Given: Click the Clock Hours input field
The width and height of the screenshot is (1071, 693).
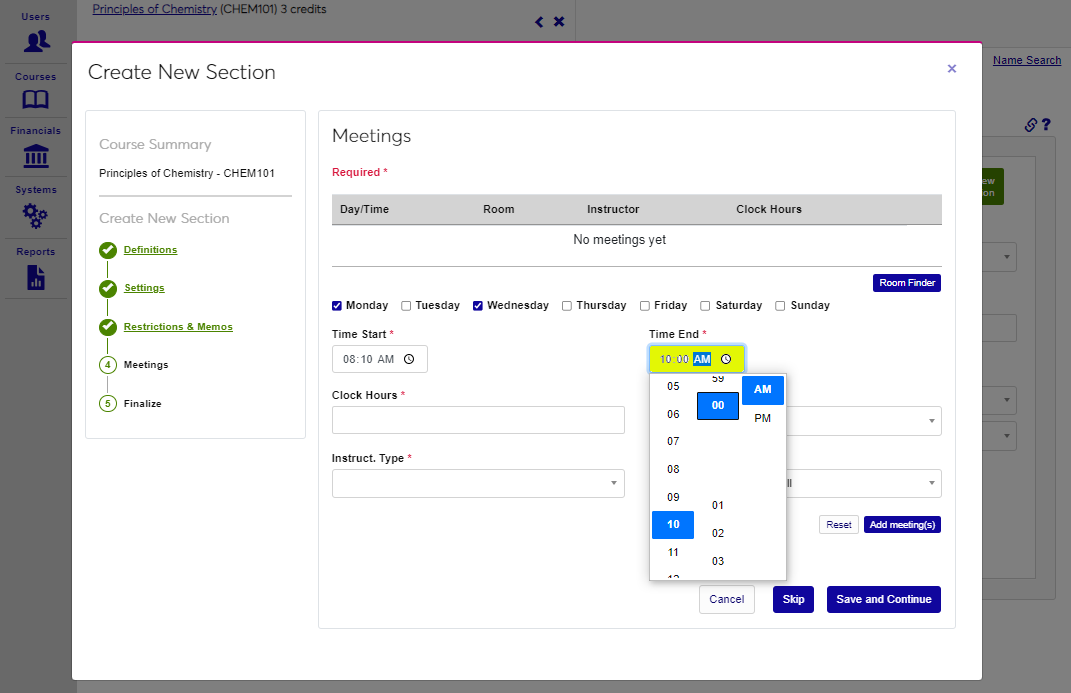Looking at the screenshot, I should (478, 420).
